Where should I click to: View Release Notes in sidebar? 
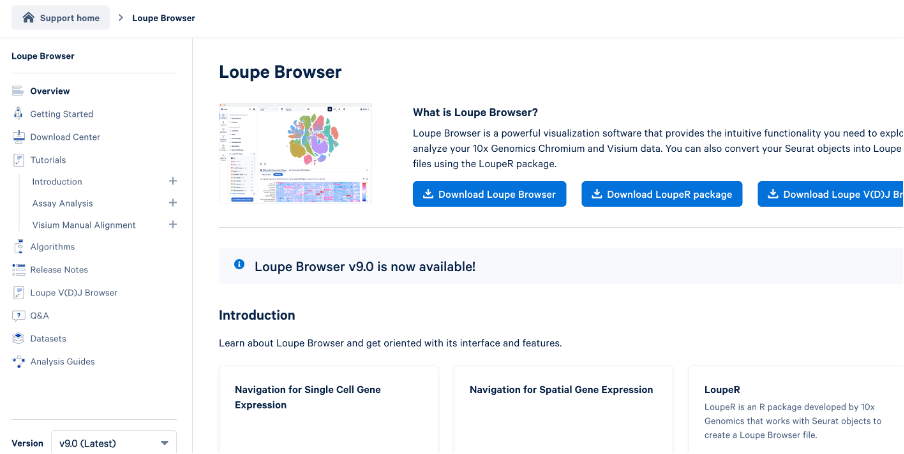(x=59, y=269)
